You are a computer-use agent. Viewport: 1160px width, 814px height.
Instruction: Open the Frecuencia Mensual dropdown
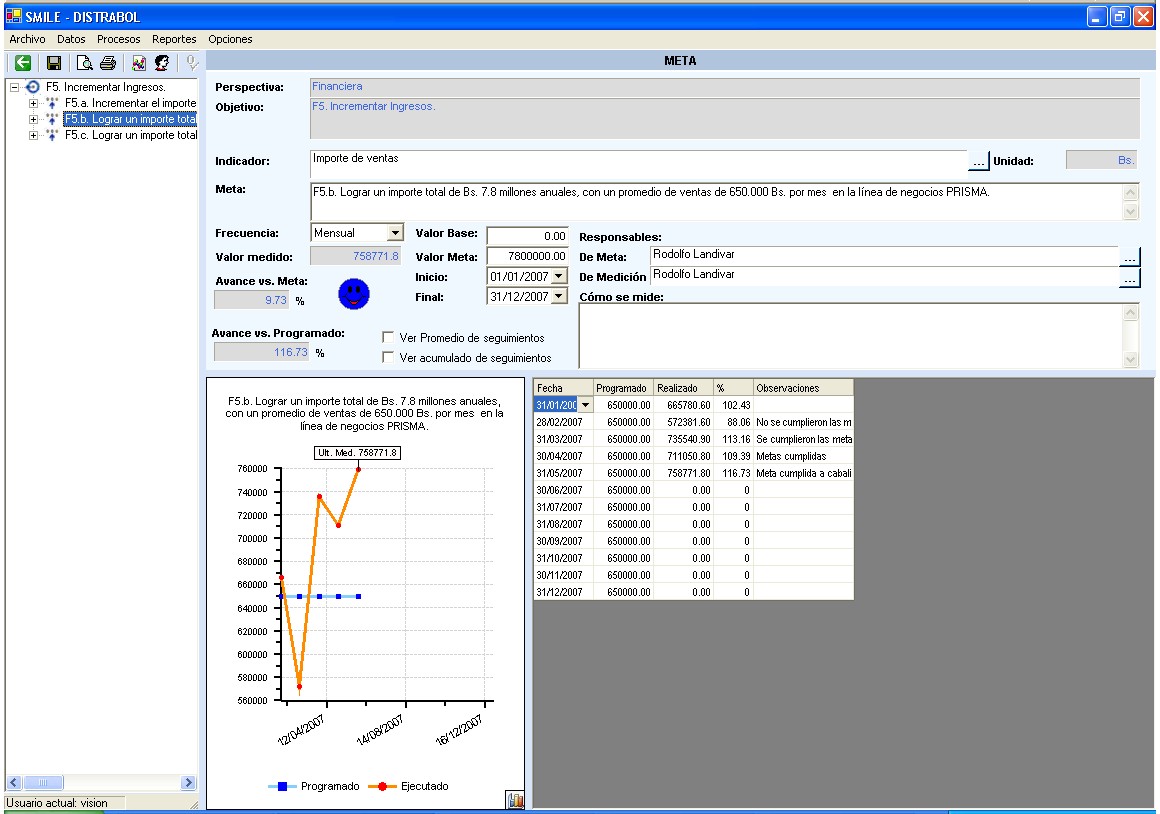[395, 233]
